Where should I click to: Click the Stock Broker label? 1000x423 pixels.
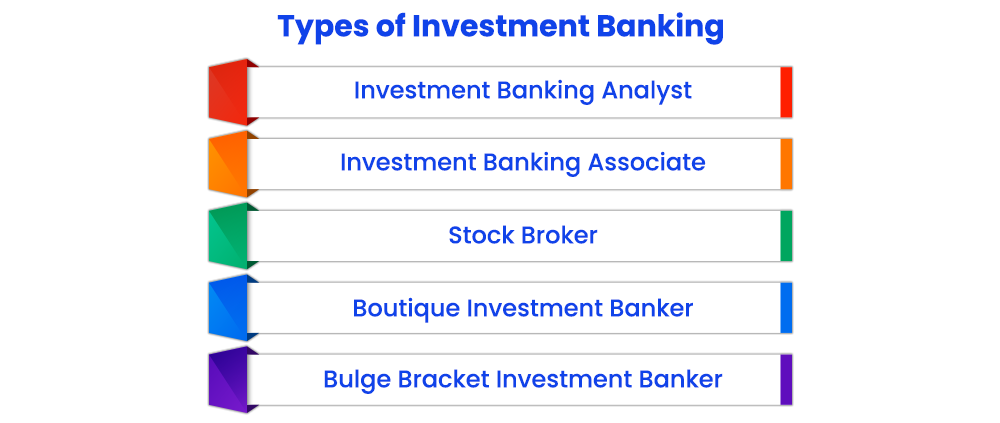click(522, 236)
